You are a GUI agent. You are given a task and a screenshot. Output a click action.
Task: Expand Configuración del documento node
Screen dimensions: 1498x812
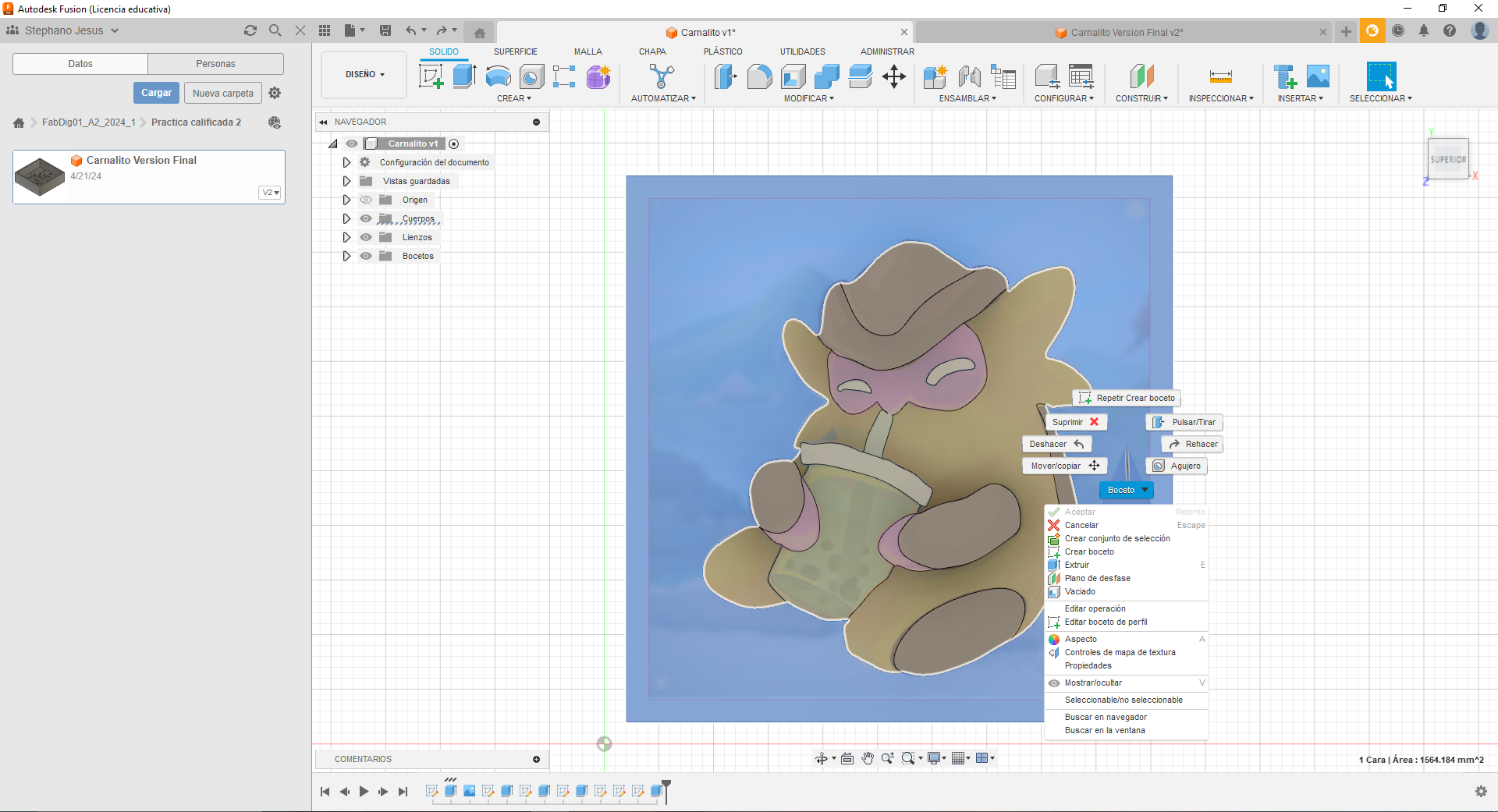(x=346, y=162)
